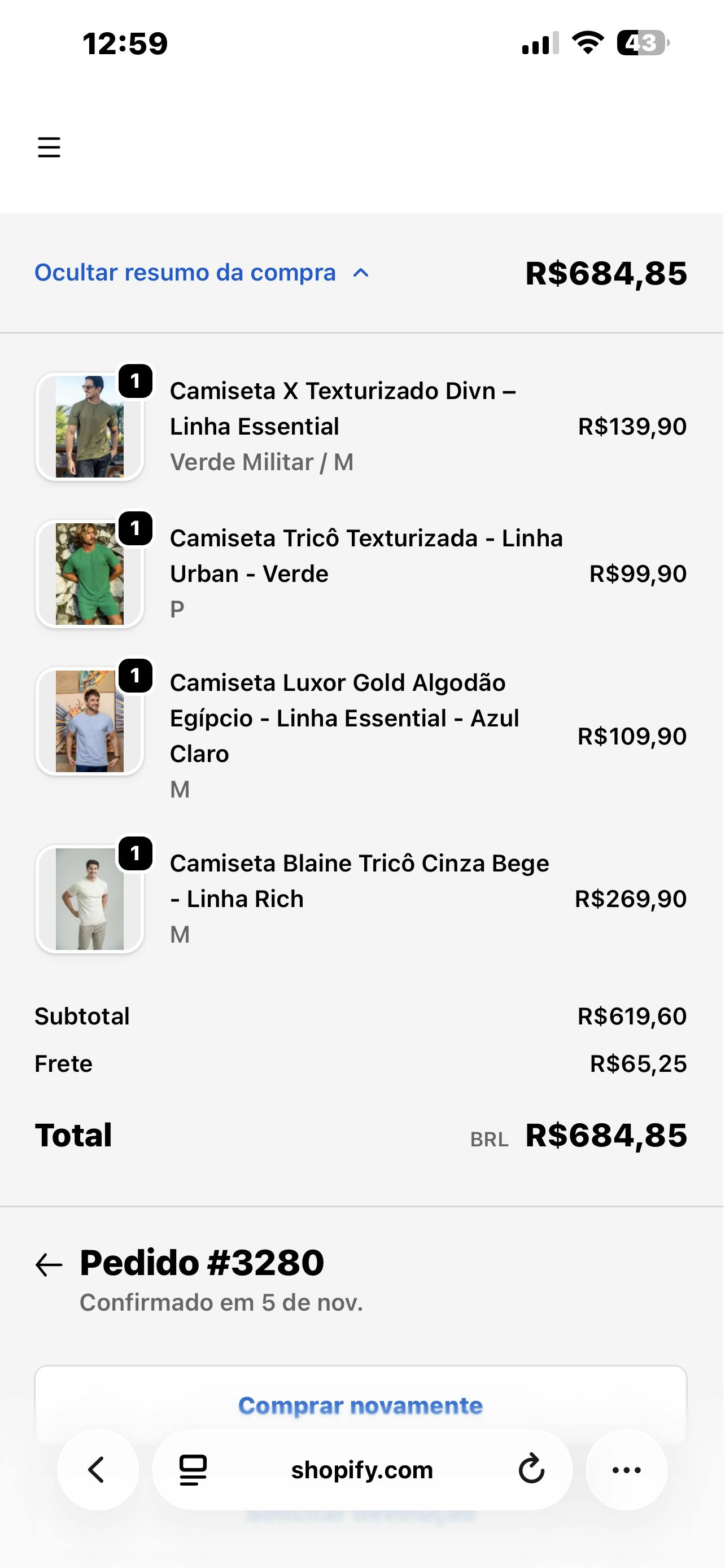
Task: Select Camiseta X Texturizado Divn item title
Action: 343,409
